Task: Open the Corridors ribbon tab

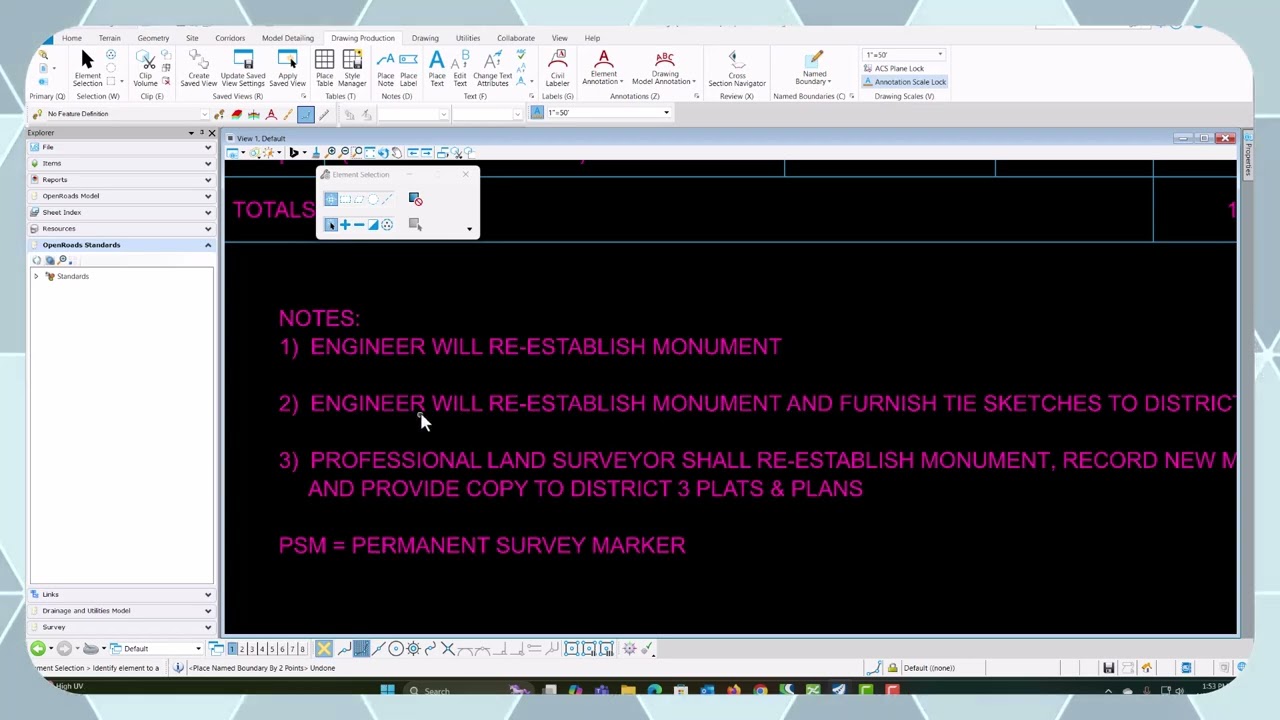Action: point(230,38)
